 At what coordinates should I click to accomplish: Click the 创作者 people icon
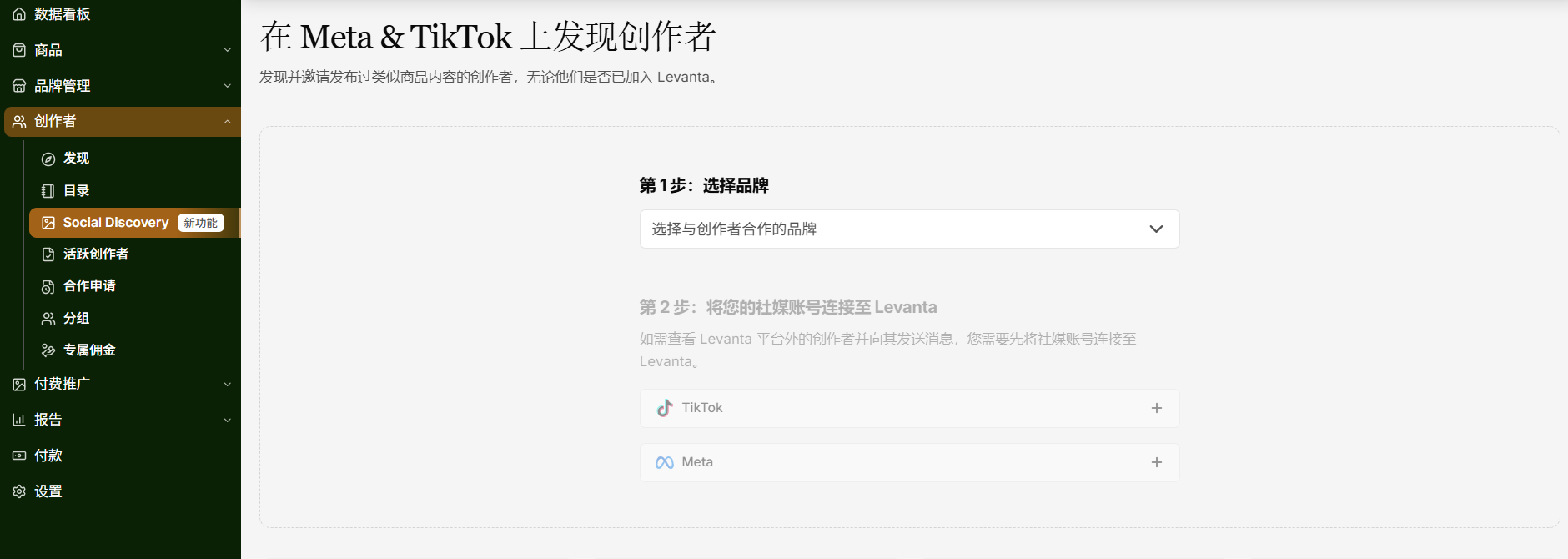click(19, 122)
